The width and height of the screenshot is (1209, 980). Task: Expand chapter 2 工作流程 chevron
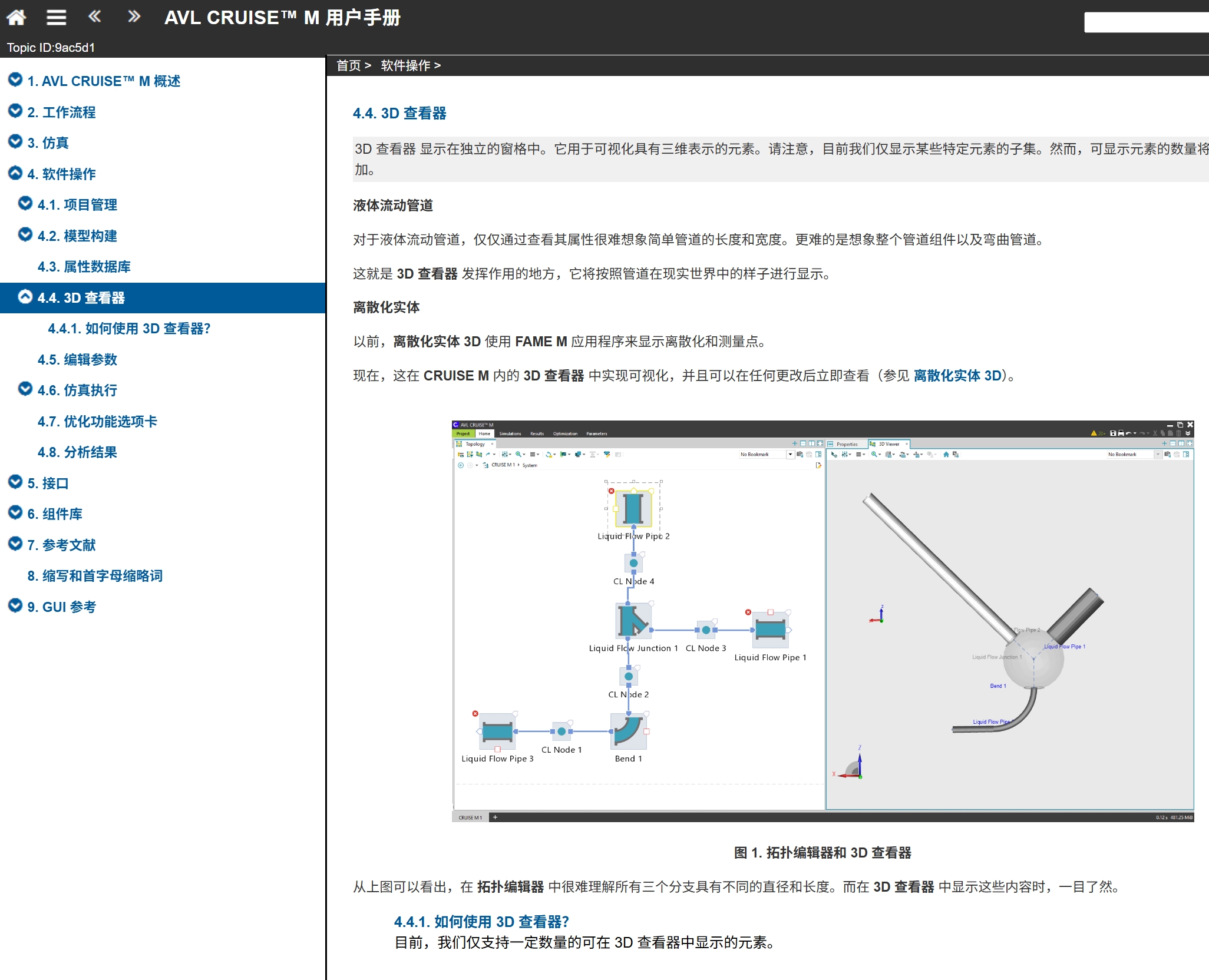(x=15, y=111)
